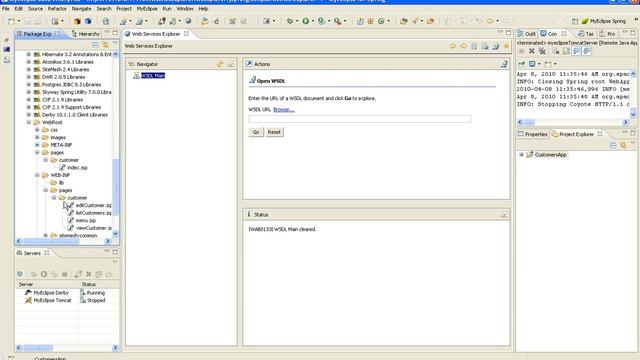Click the Console horizontal scrollbar
This screenshot has height=360, width=640.
[573, 122]
